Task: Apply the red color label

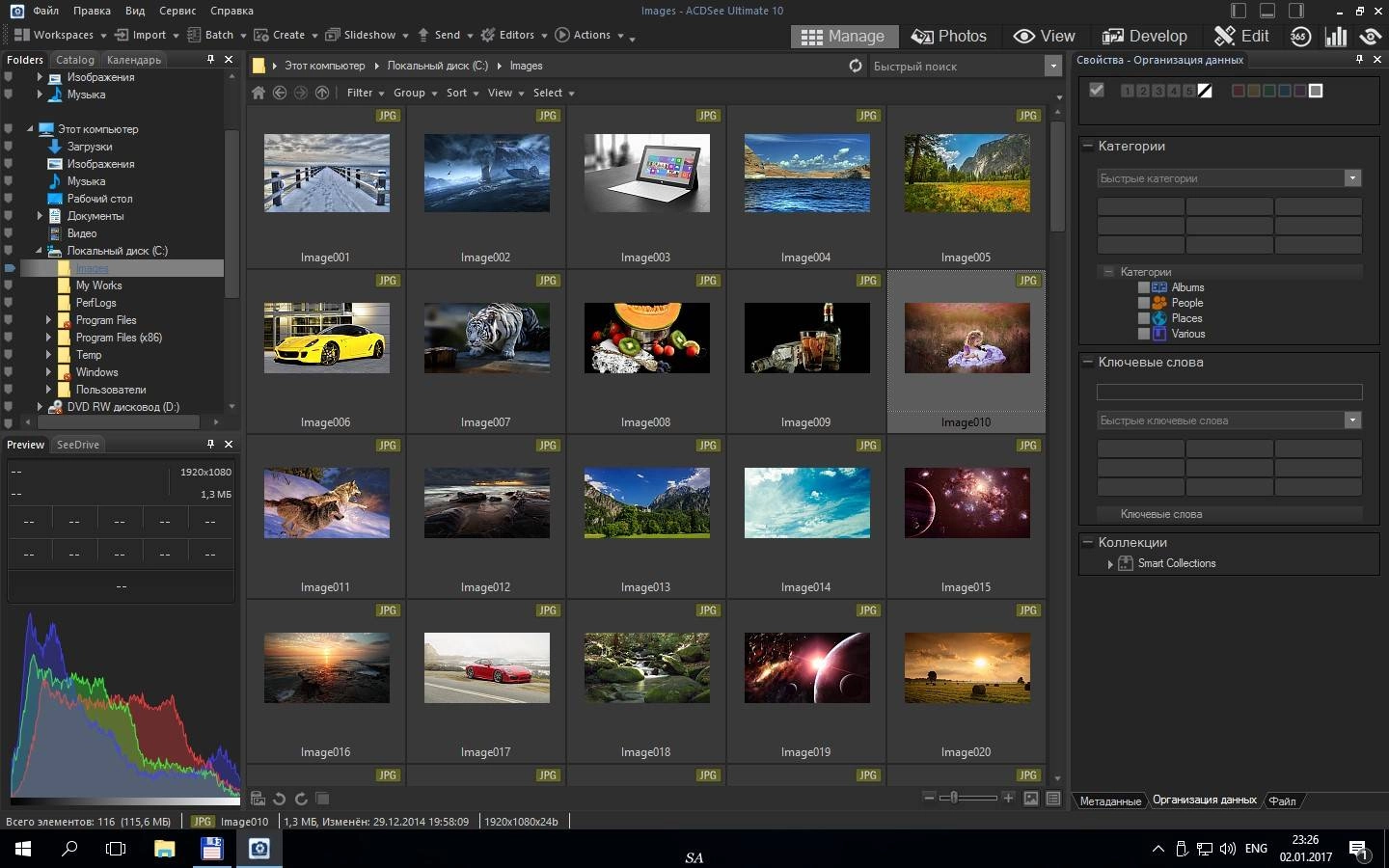Action: coord(1238,91)
